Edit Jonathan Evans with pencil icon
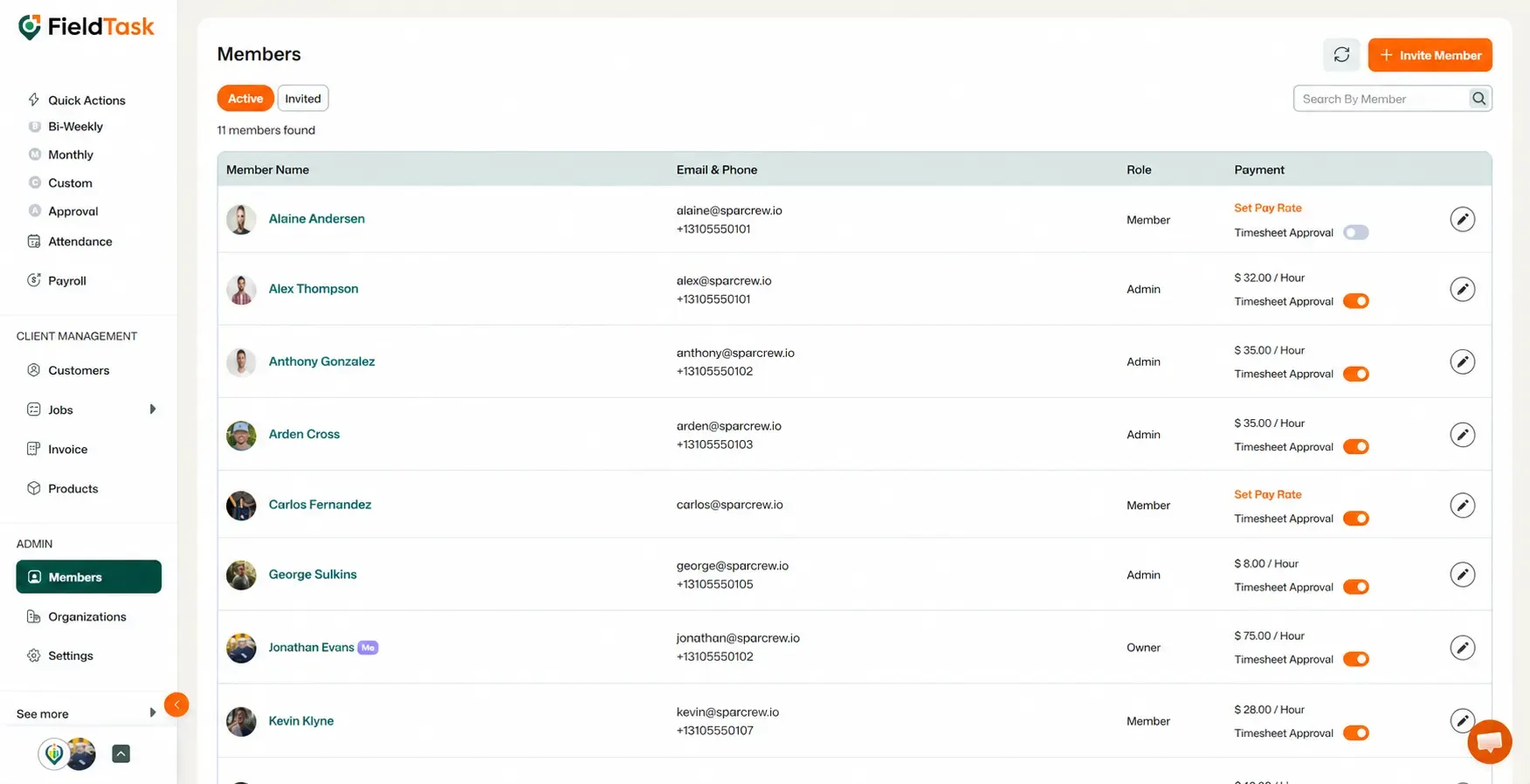 1462,648
